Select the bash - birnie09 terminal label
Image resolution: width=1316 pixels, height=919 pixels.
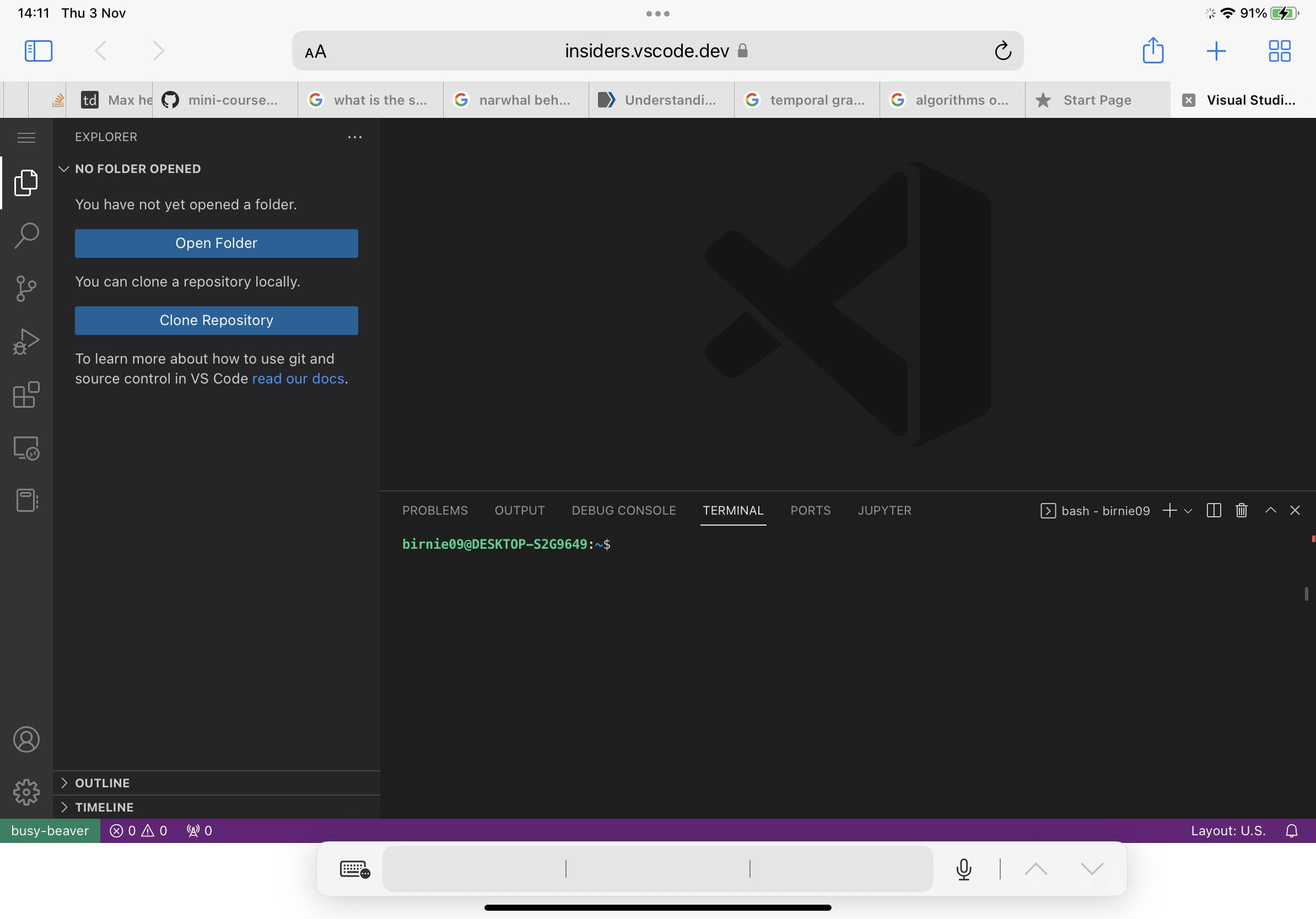(x=1096, y=511)
